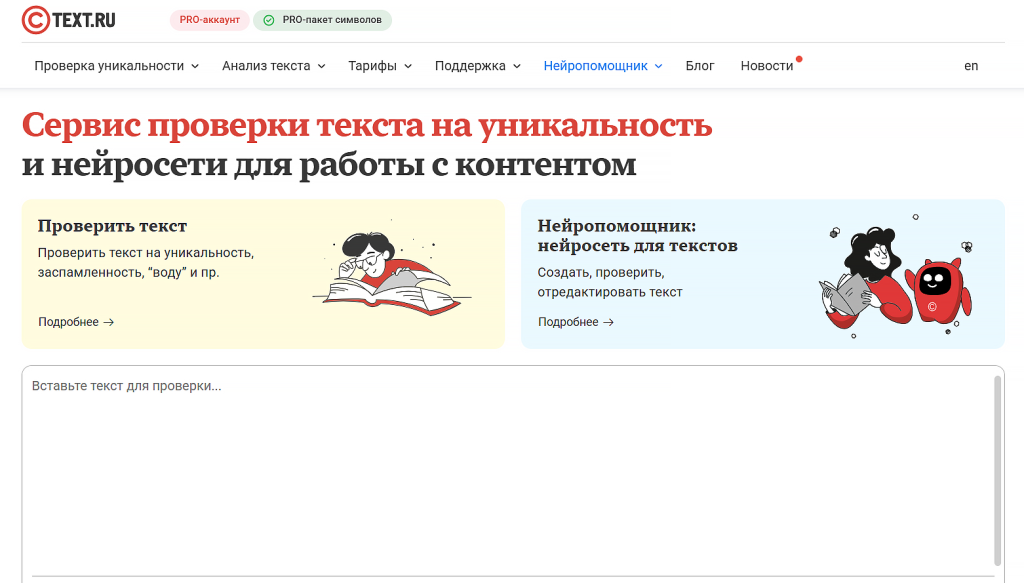Switch the site language to English
The height and width of the screenshot is (583, 1024).
970,66
